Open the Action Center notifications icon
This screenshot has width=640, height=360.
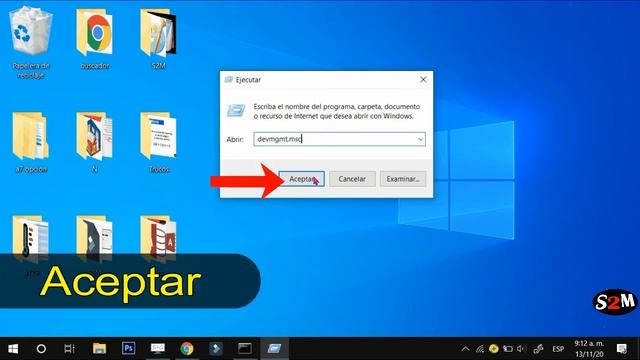622,349
